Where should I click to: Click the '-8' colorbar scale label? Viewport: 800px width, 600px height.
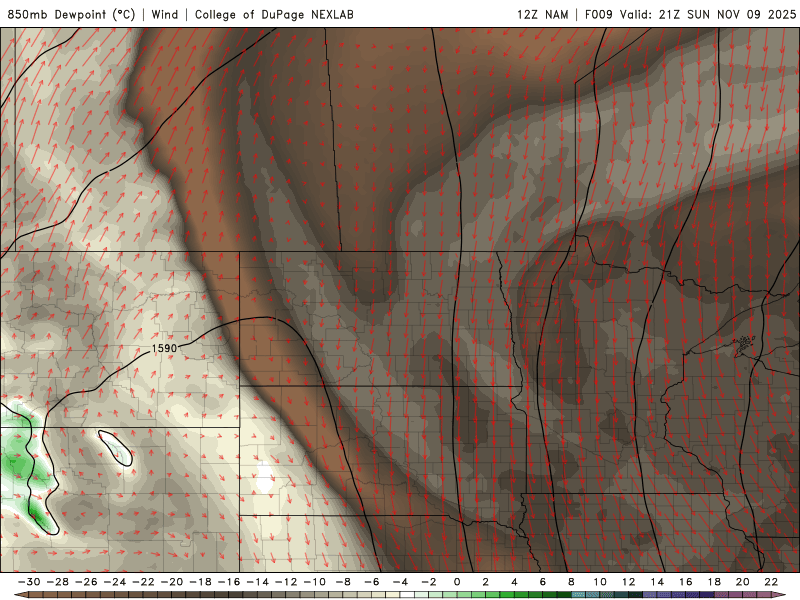pos(343,582)
